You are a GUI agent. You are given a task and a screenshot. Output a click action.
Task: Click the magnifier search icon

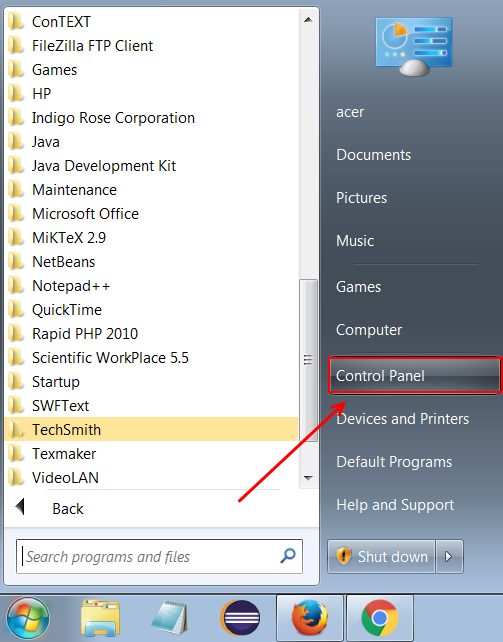tap(288, 556)
